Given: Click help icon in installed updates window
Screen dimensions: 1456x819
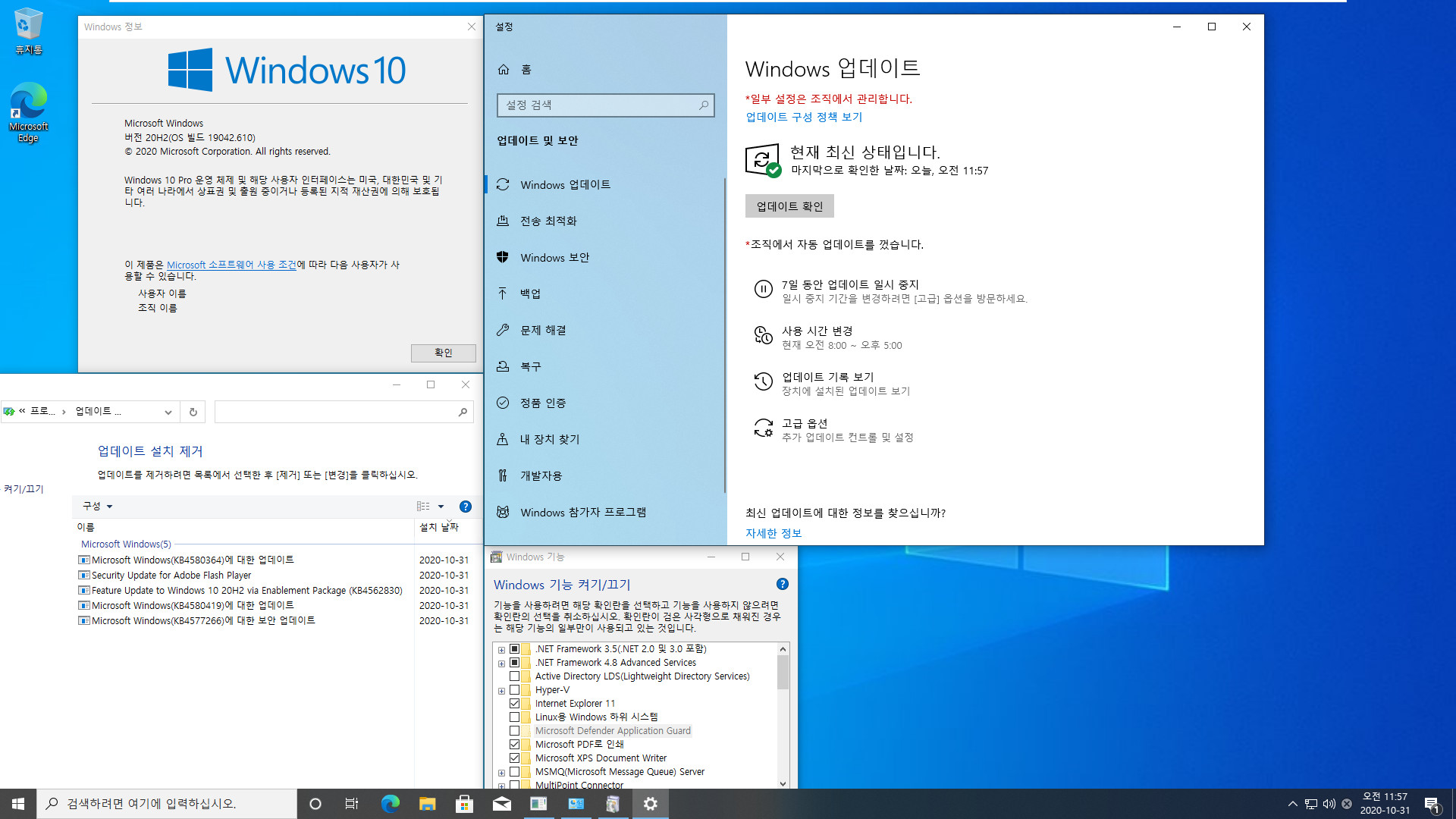Looking at the screenshot, I should (466, 507).
